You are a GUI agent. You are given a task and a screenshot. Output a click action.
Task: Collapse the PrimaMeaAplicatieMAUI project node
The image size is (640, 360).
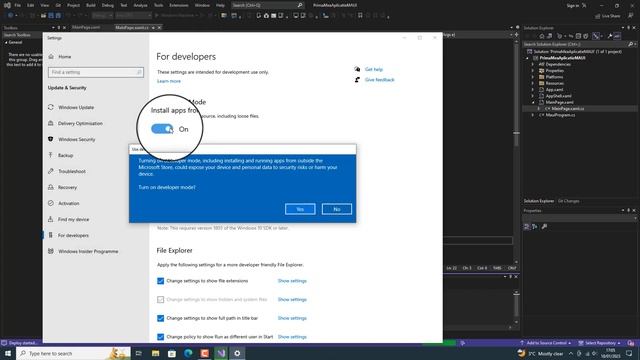(x=527, y=58)
